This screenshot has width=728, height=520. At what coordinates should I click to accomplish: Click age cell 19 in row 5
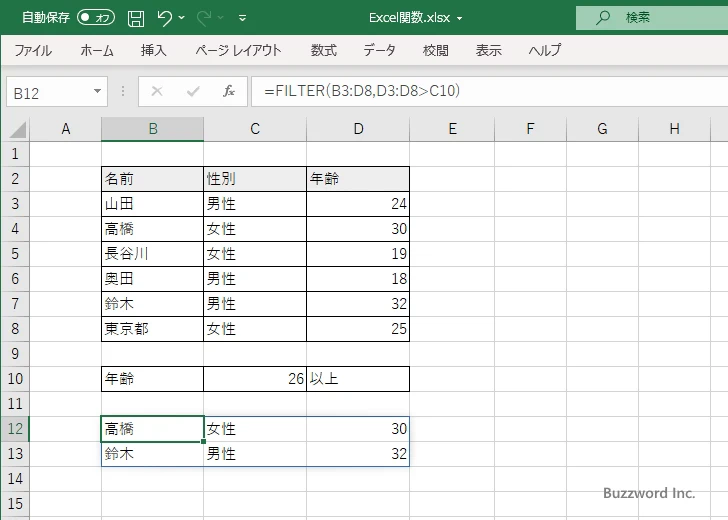pyautogui.click(x=358, y=254)
